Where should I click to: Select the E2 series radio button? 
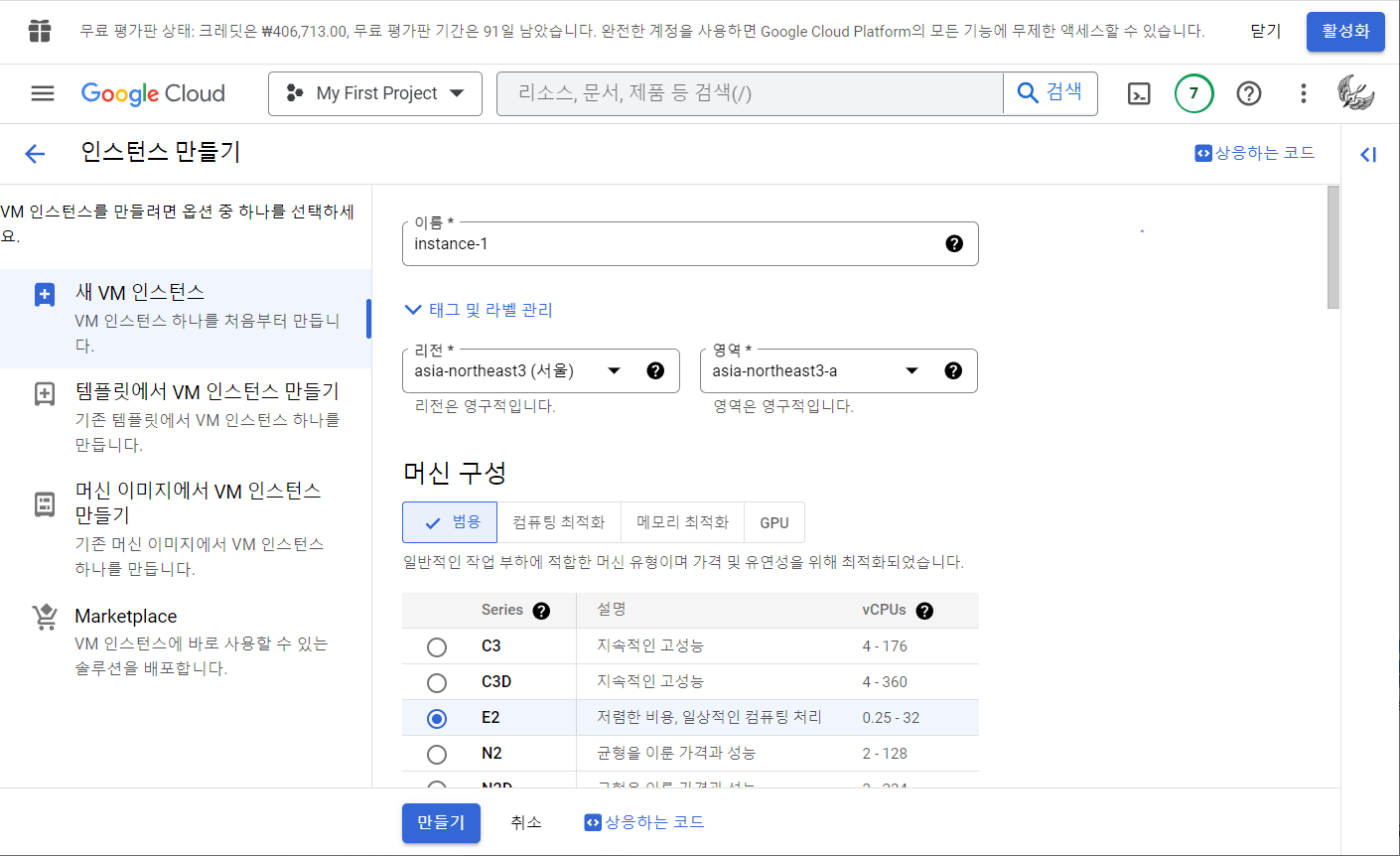point(437,719)
